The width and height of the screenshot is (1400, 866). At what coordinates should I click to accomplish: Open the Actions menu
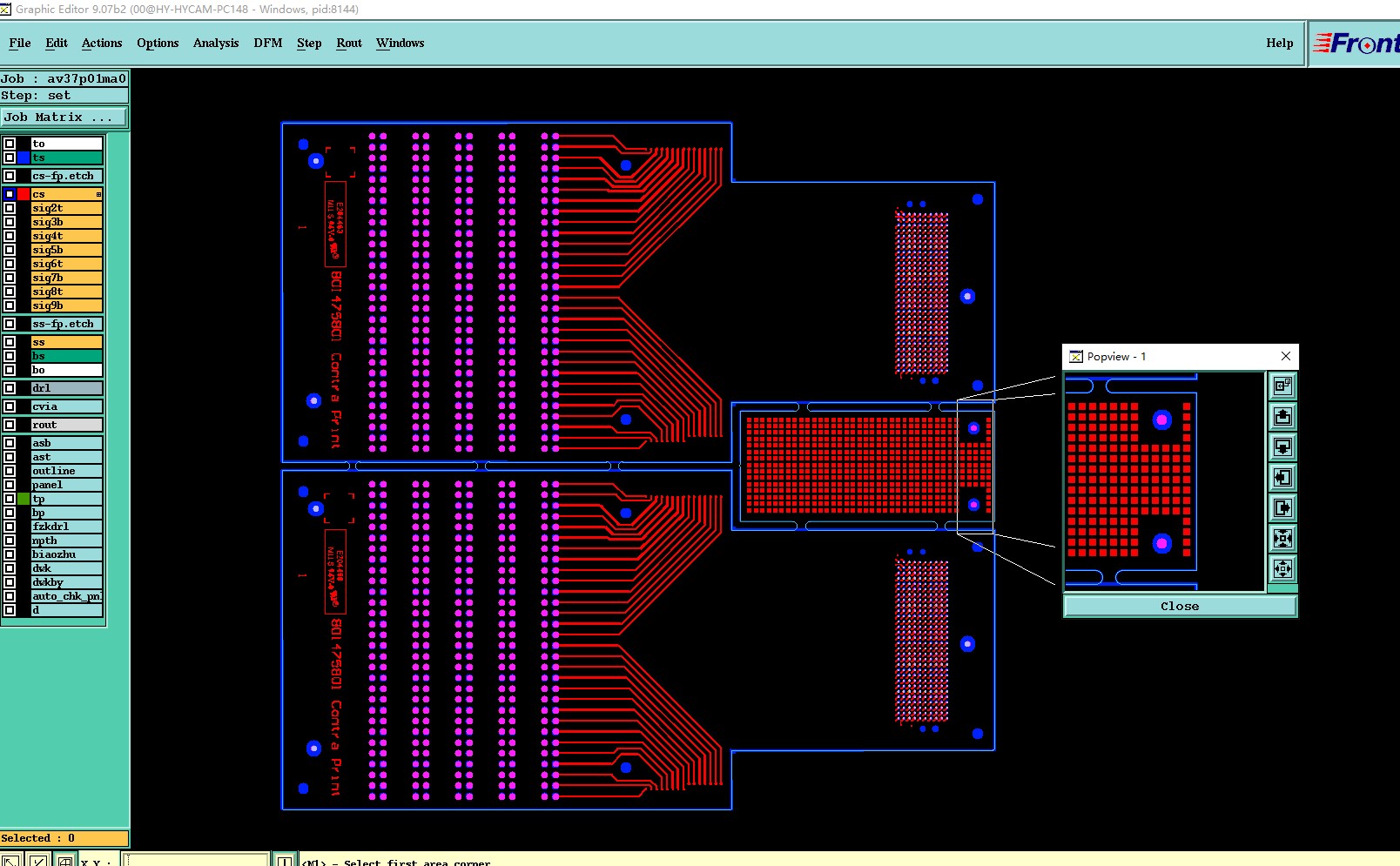click(x=102, y=43)
